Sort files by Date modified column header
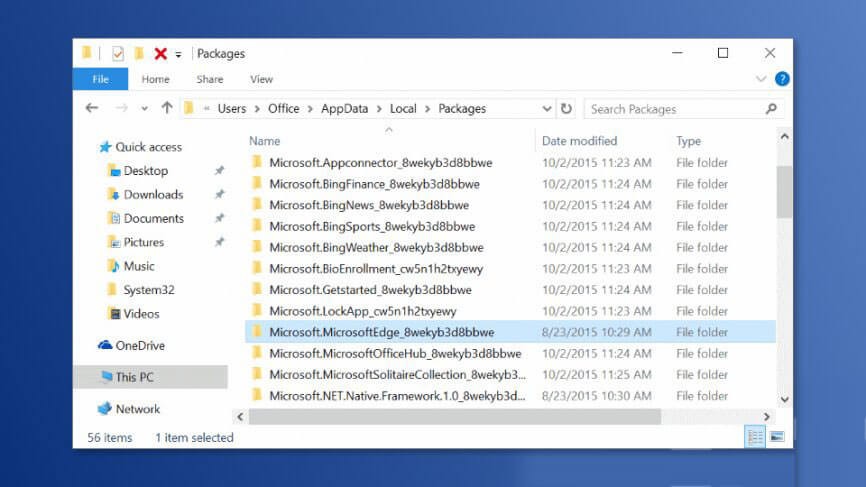This screenshot has width=866, height=487. click(580, 141)
